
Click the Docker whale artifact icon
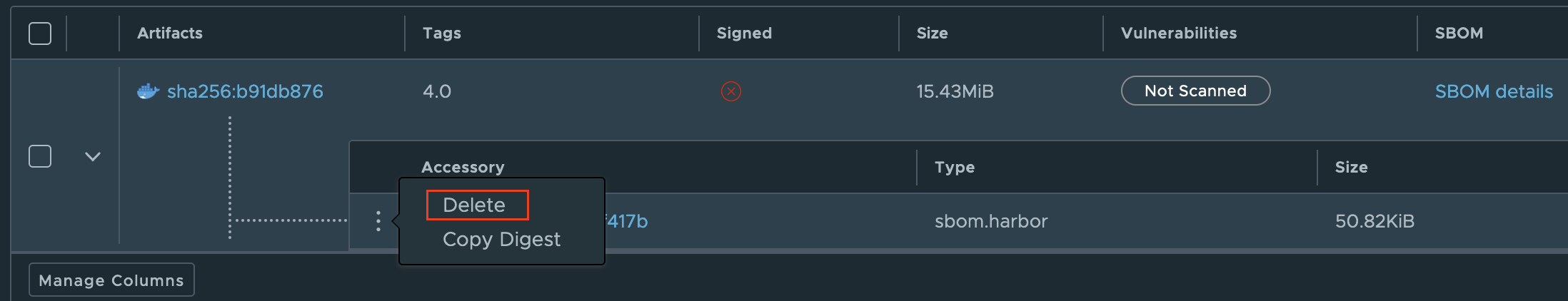tap(148, 91)
